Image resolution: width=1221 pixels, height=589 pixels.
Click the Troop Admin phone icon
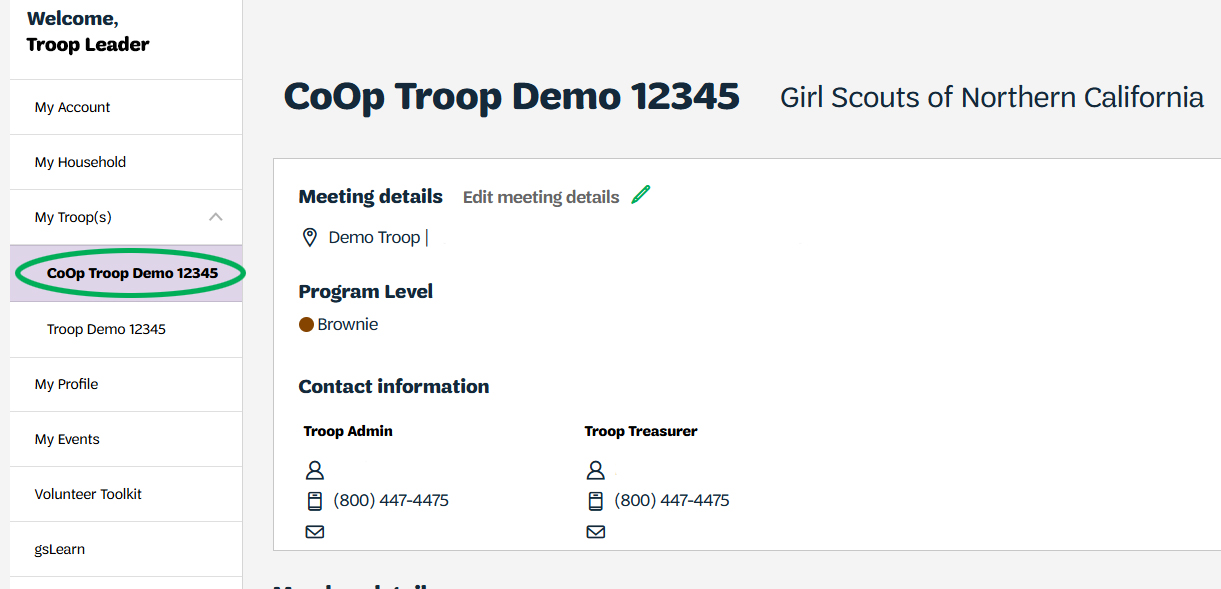[x=315, y=501]
